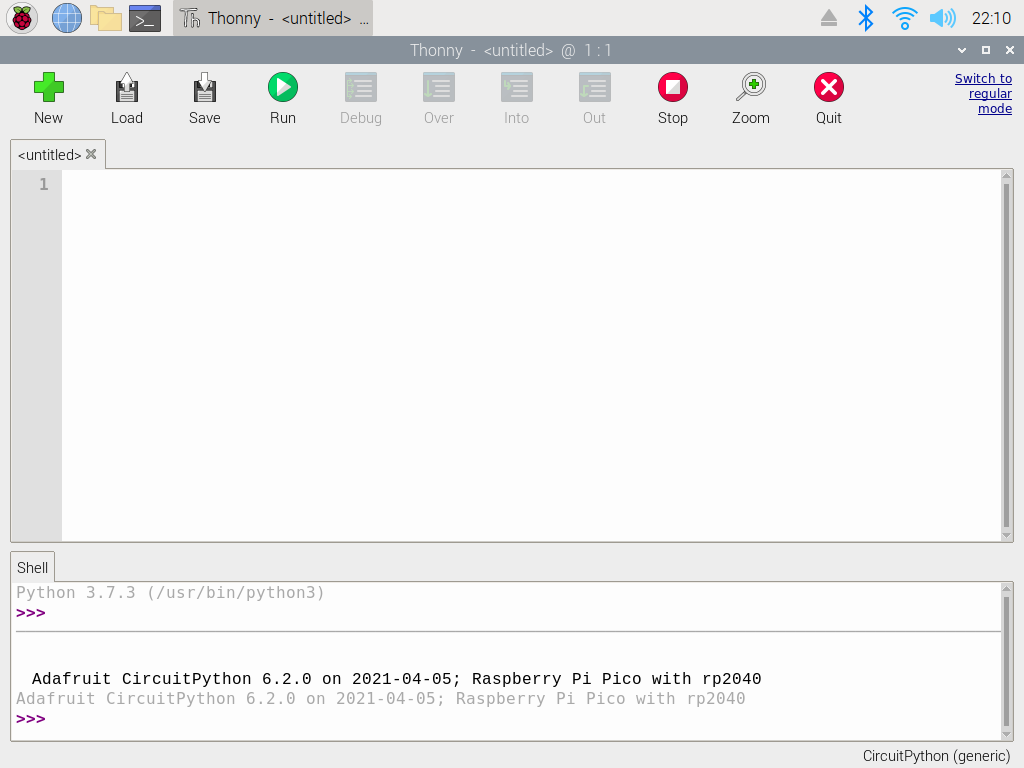The image size is (1024, 768).
Task: Open a file with Load button
Action: point(126,98)
